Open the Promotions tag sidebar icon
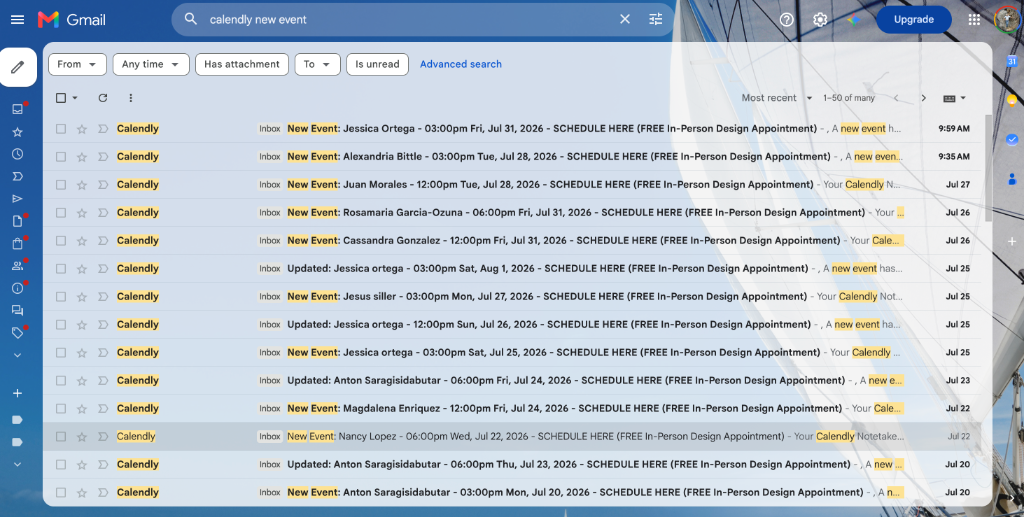 (18, 333)
